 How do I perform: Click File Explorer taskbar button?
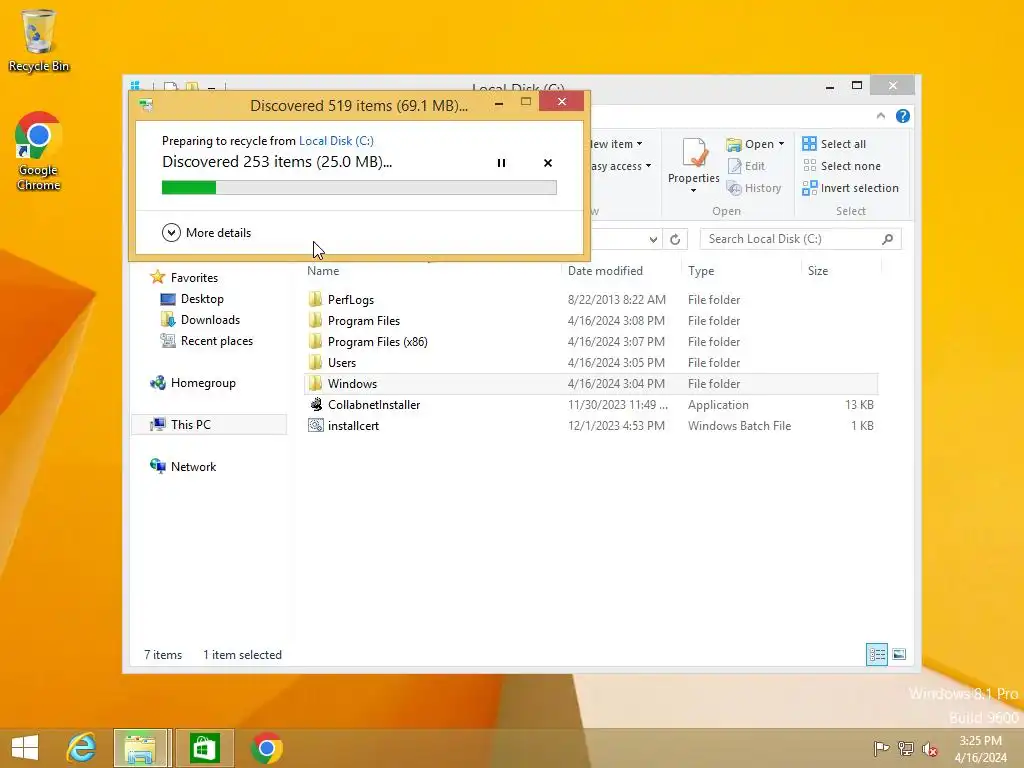140,748
